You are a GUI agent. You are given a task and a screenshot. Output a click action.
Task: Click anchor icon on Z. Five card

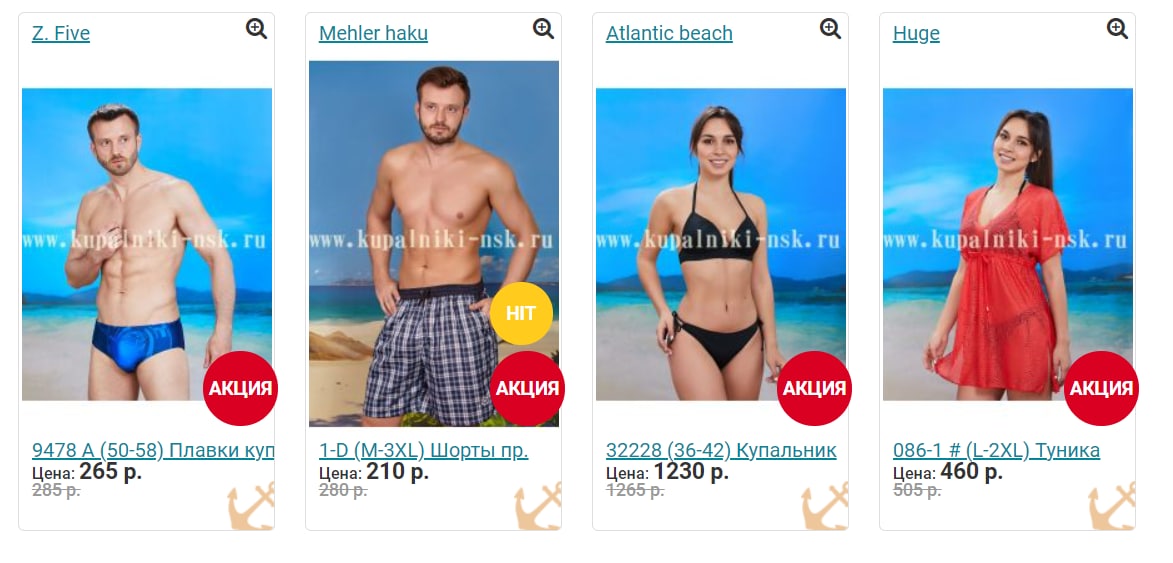251,506
